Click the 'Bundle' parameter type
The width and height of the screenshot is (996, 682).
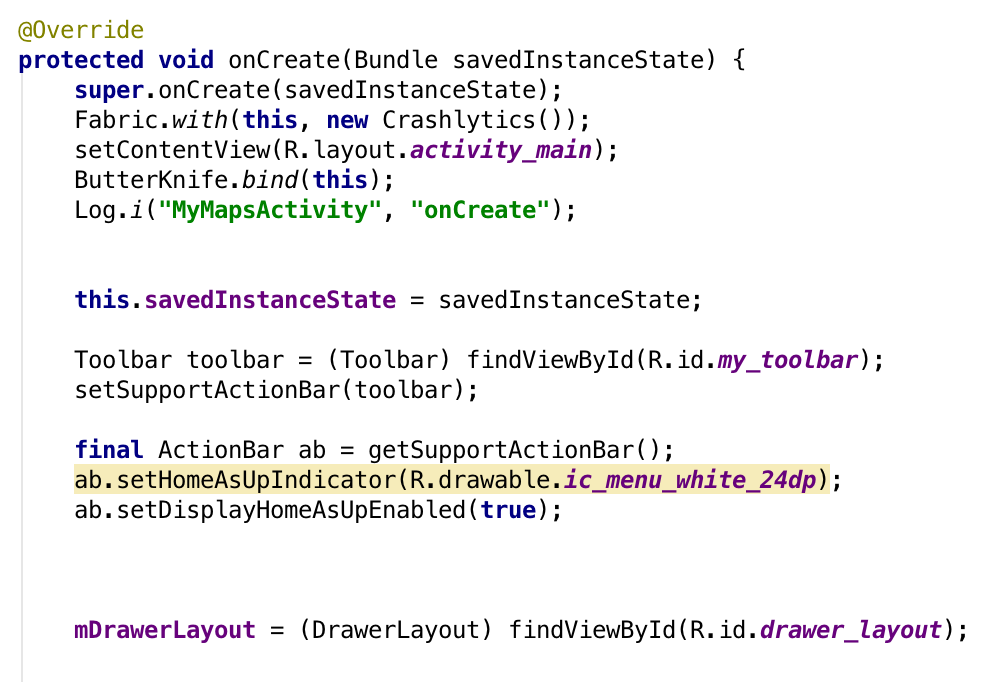pos(396,60)
